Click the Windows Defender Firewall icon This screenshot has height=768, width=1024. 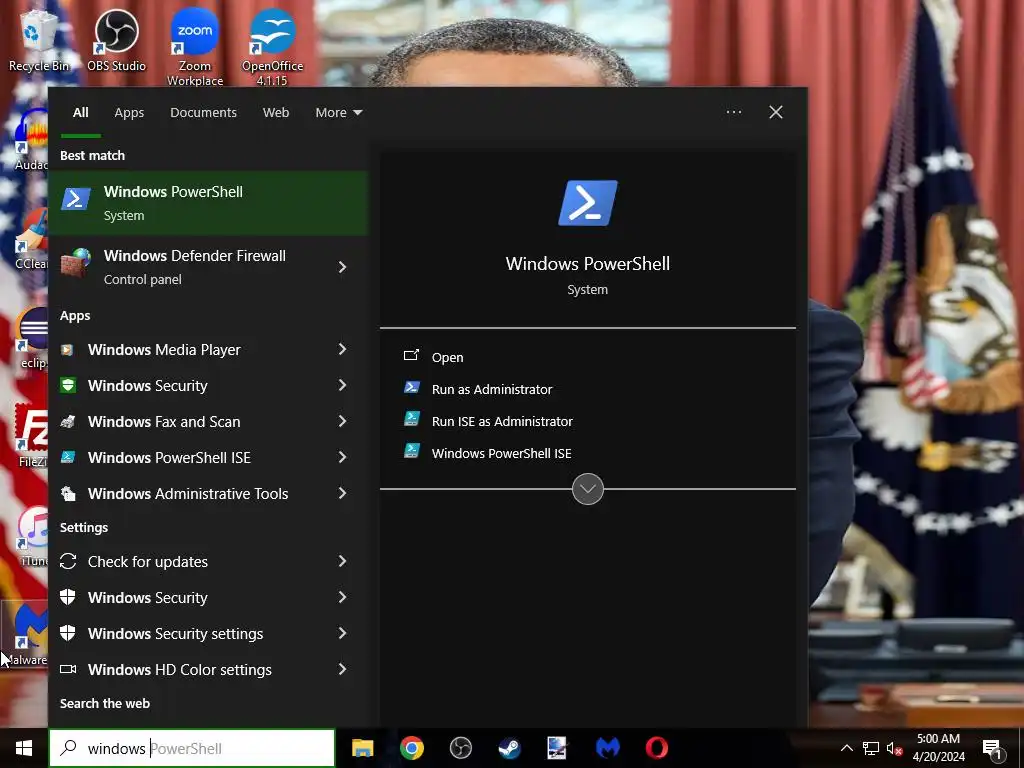pos(76,263)
